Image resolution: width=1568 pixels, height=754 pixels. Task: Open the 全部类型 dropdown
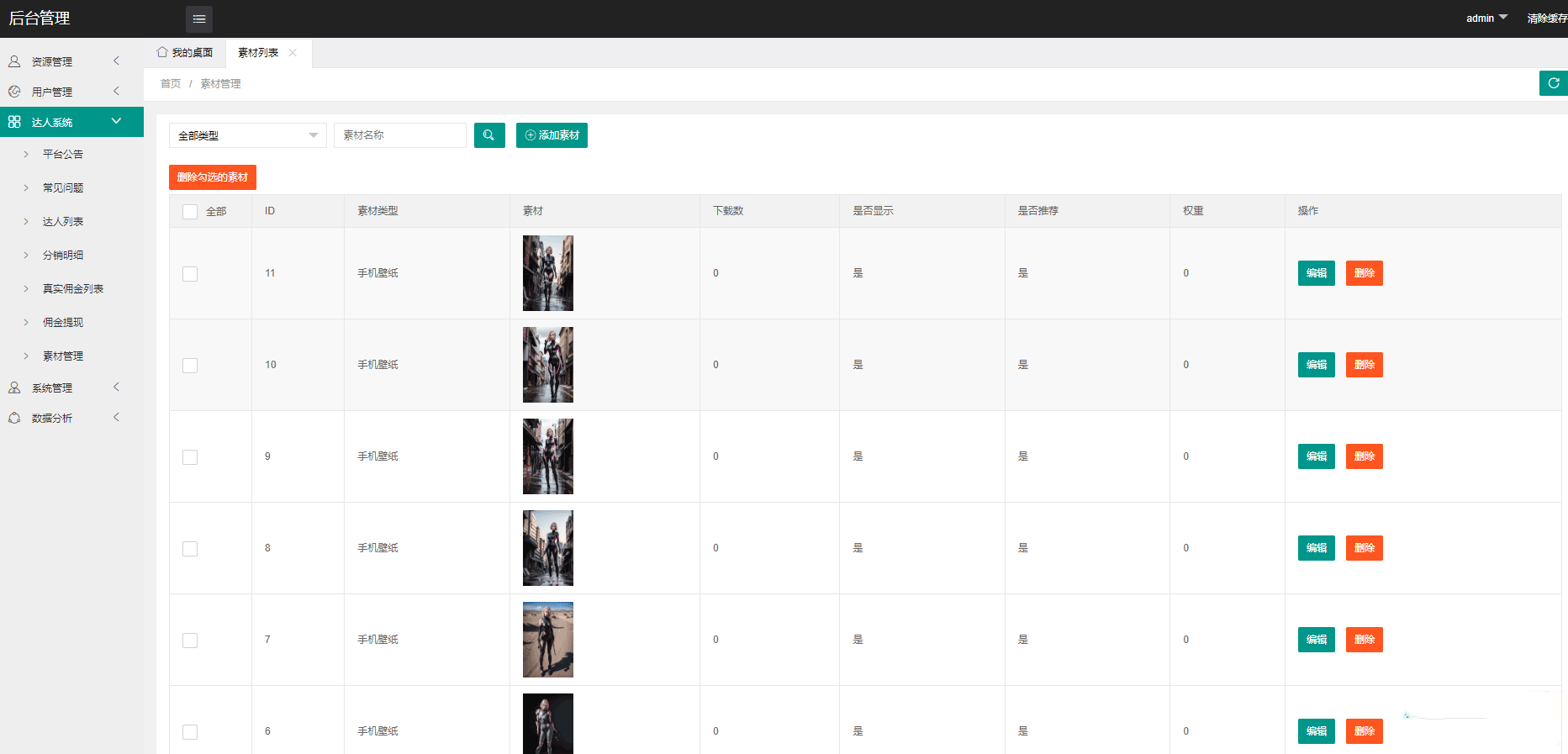pyautogui.click(x=247, y=135)
